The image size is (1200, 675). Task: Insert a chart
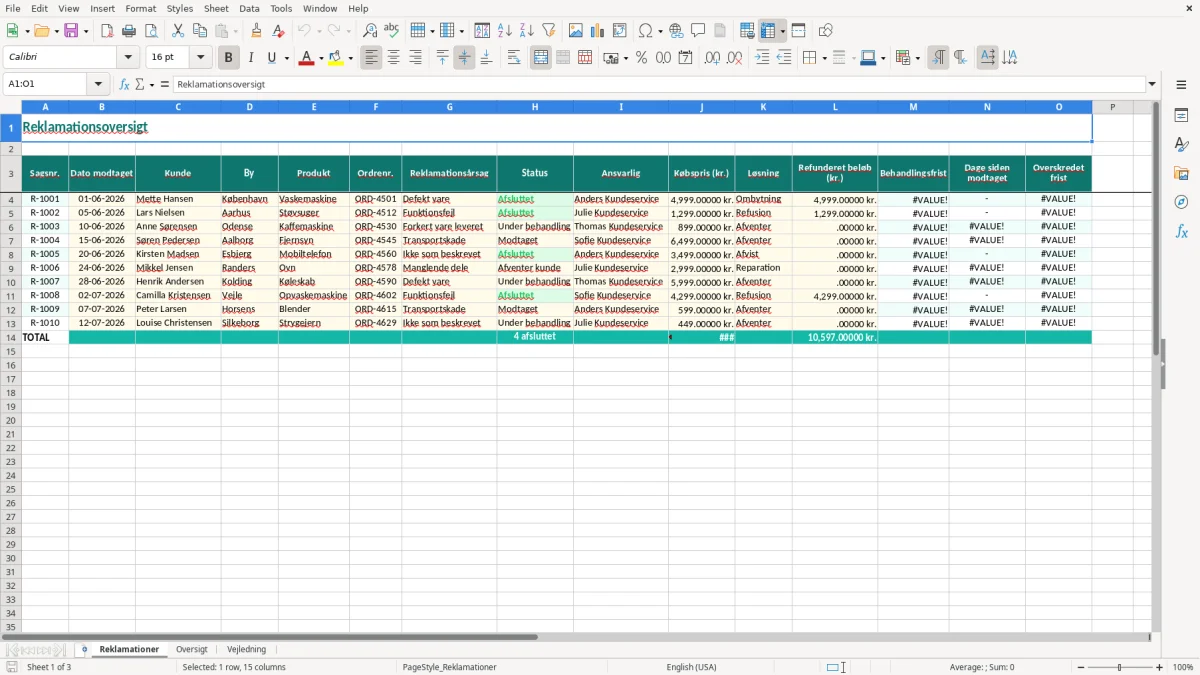pos(598,31)
